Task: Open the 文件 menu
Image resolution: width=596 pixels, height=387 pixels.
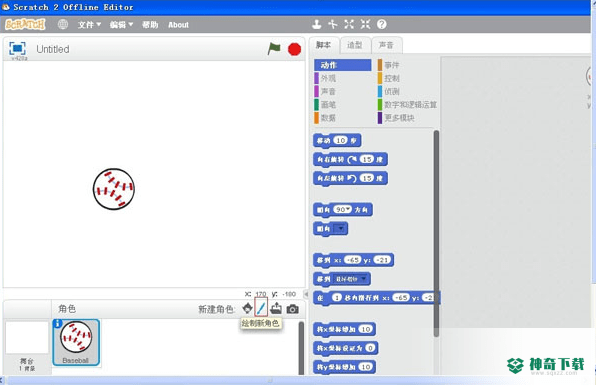Action: (x=89, y=25)
